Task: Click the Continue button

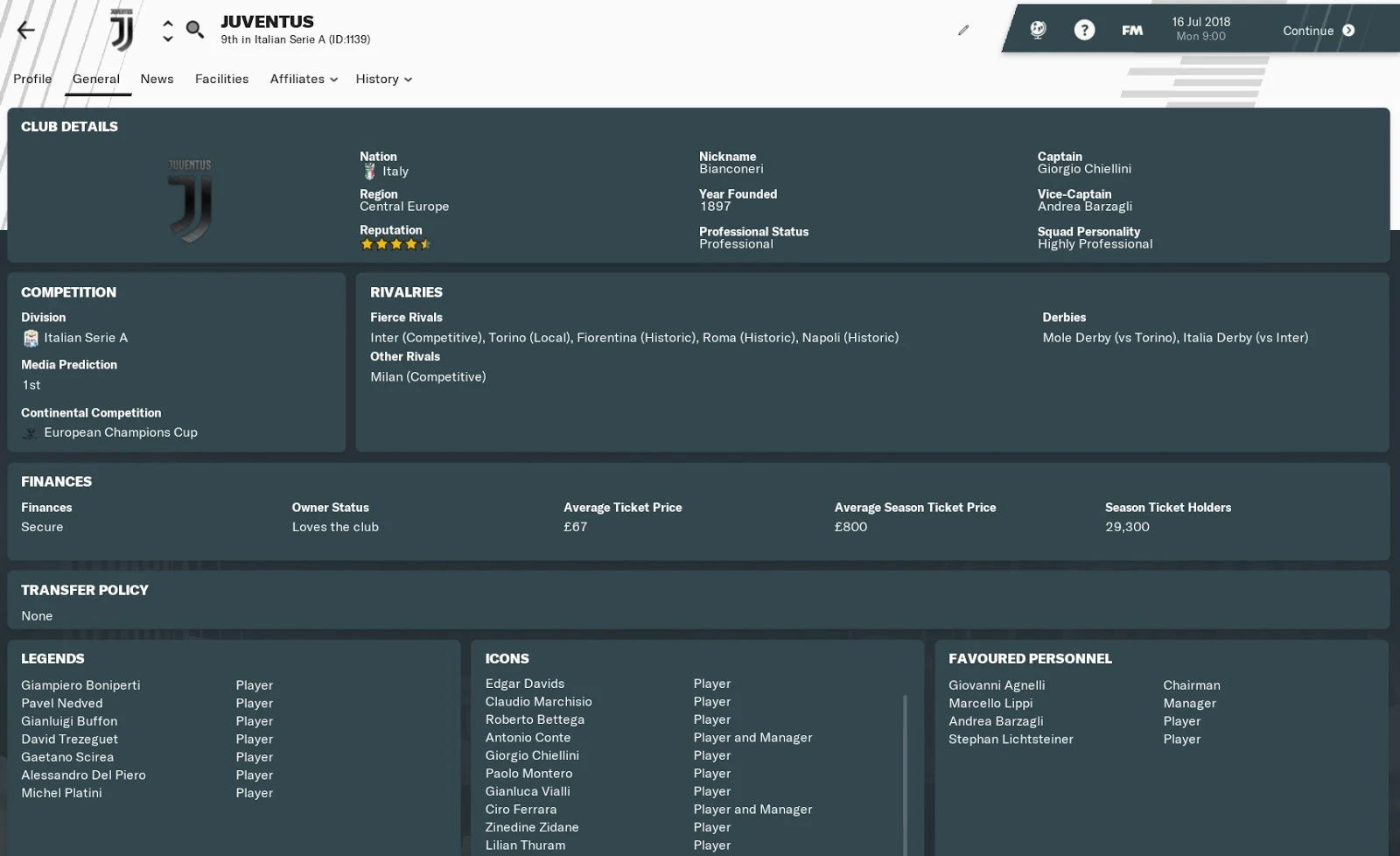Action: pyautogui.click(x=1319, y=31)
